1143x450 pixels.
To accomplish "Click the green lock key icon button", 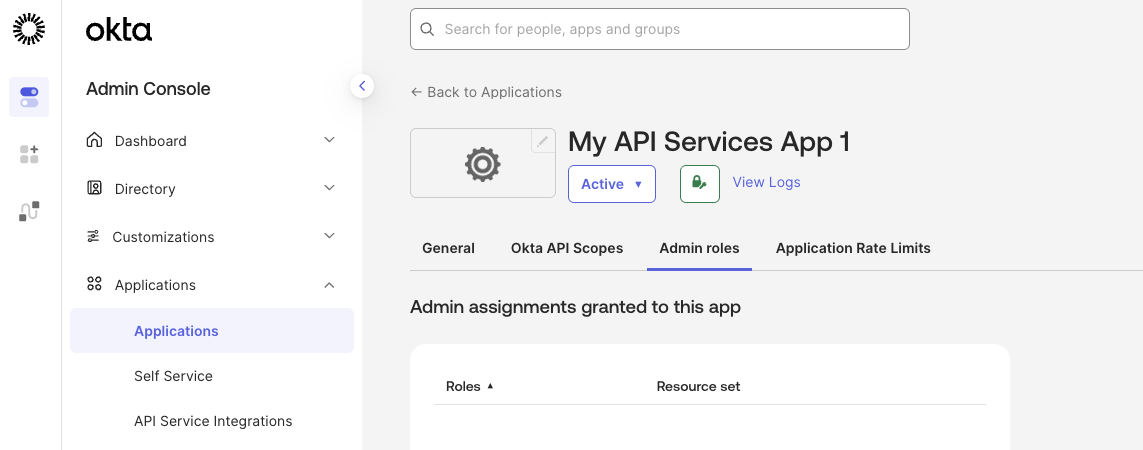I will point(700,184).
